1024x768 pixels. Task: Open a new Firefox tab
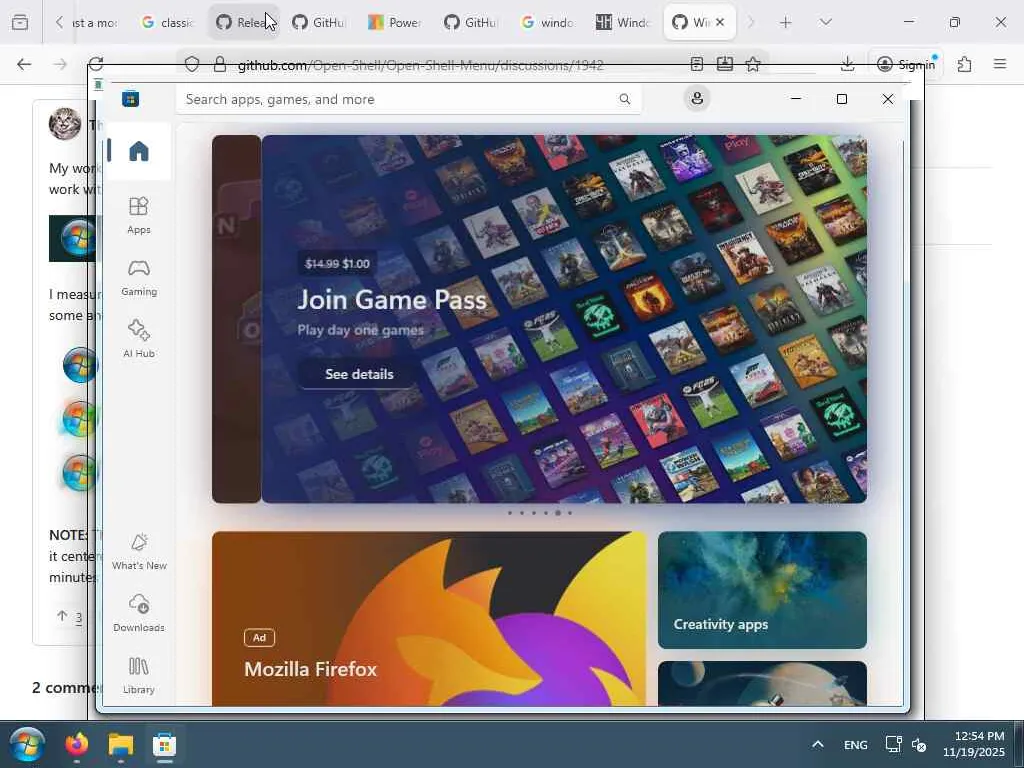tap(786, 23)
